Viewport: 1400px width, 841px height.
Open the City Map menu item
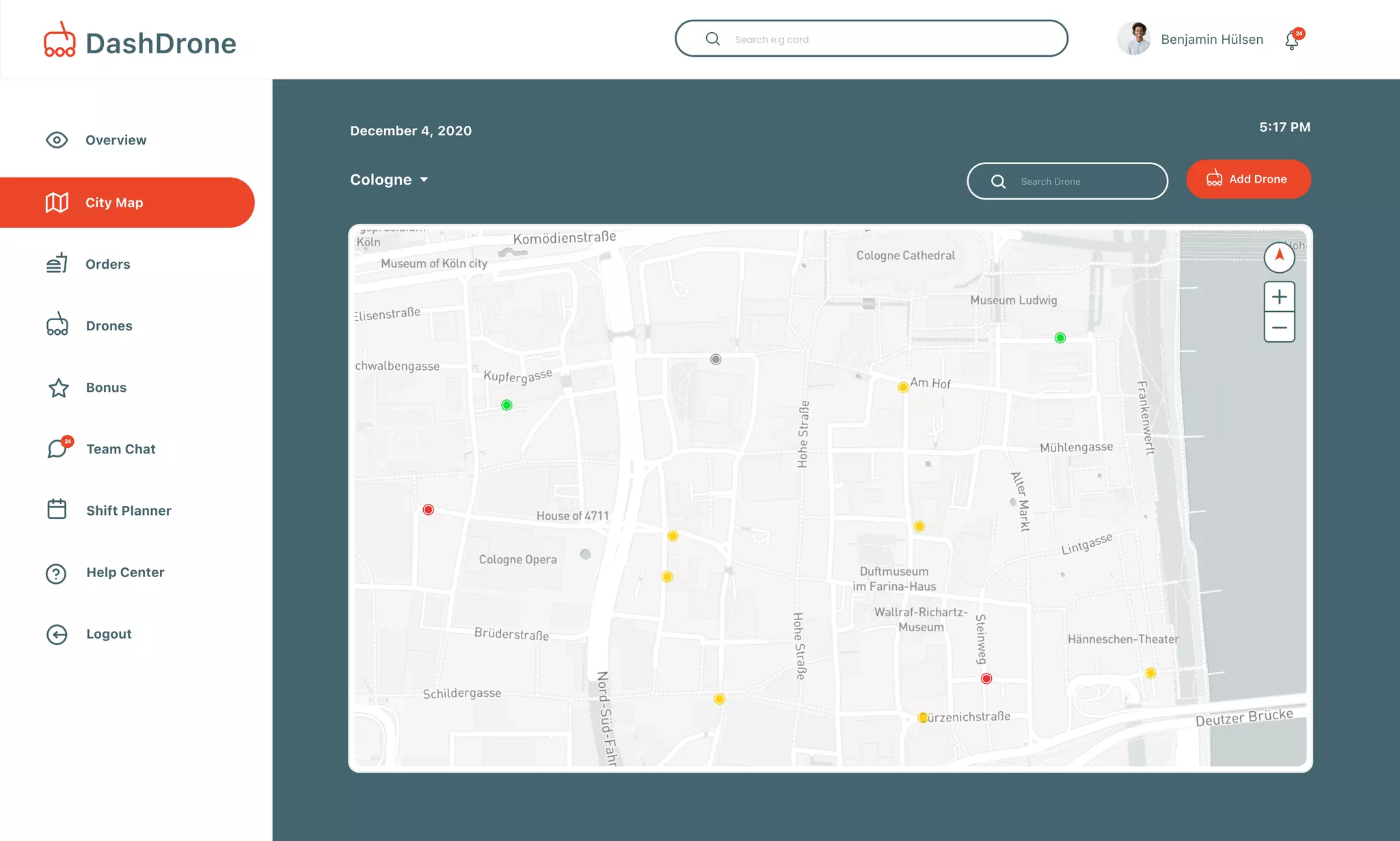click(x=127, y=202)
